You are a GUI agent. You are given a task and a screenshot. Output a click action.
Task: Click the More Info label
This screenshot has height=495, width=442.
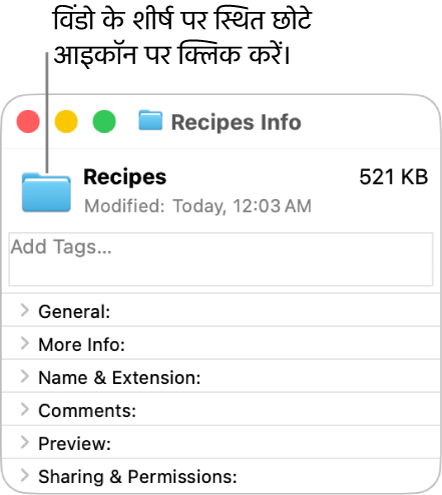click(x=82, y=345)
